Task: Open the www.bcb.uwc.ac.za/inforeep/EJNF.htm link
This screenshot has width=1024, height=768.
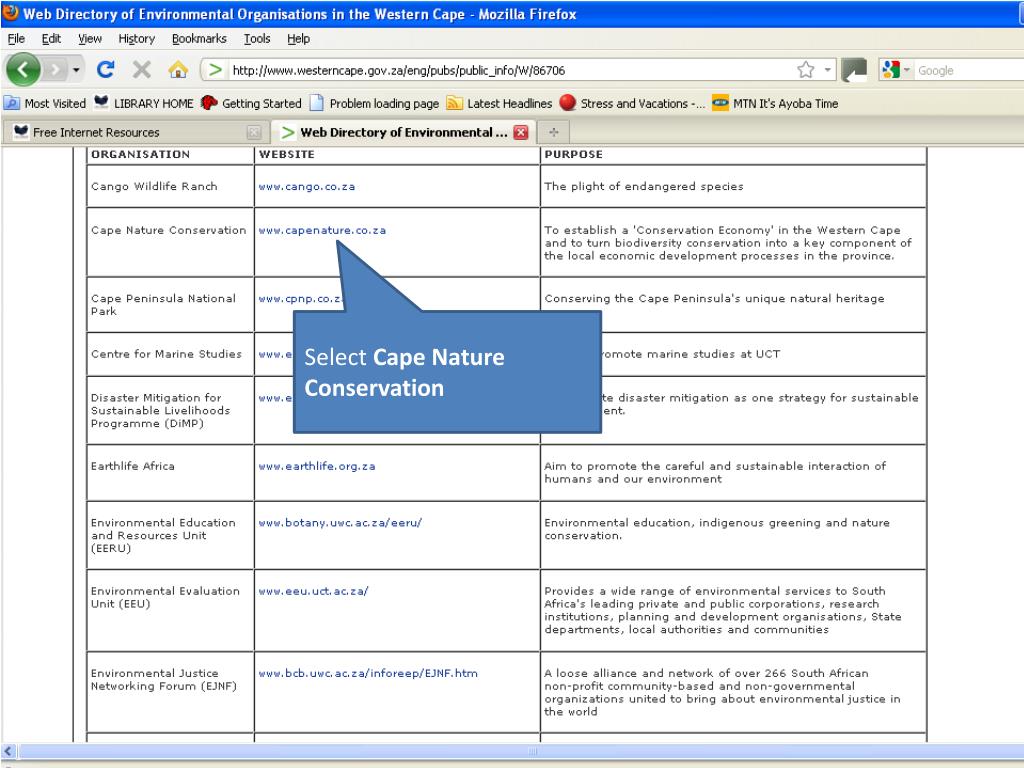Action: (x=368, y=673)
